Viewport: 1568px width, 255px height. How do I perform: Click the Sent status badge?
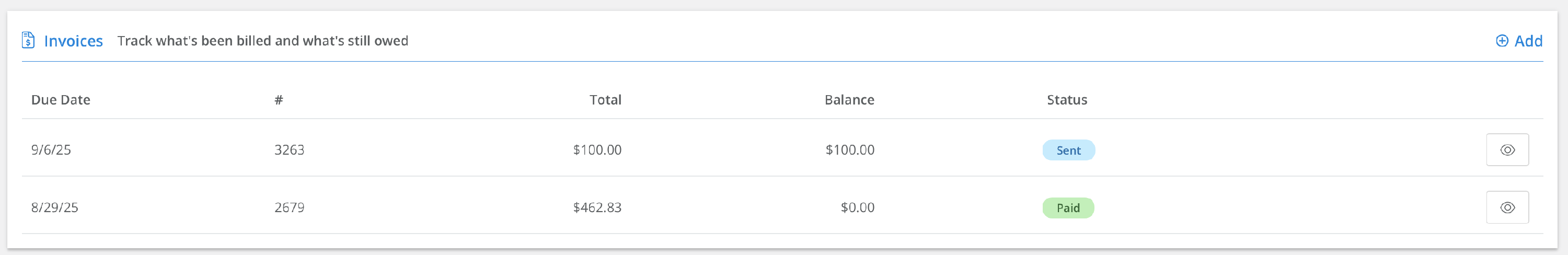[1068, 150]
